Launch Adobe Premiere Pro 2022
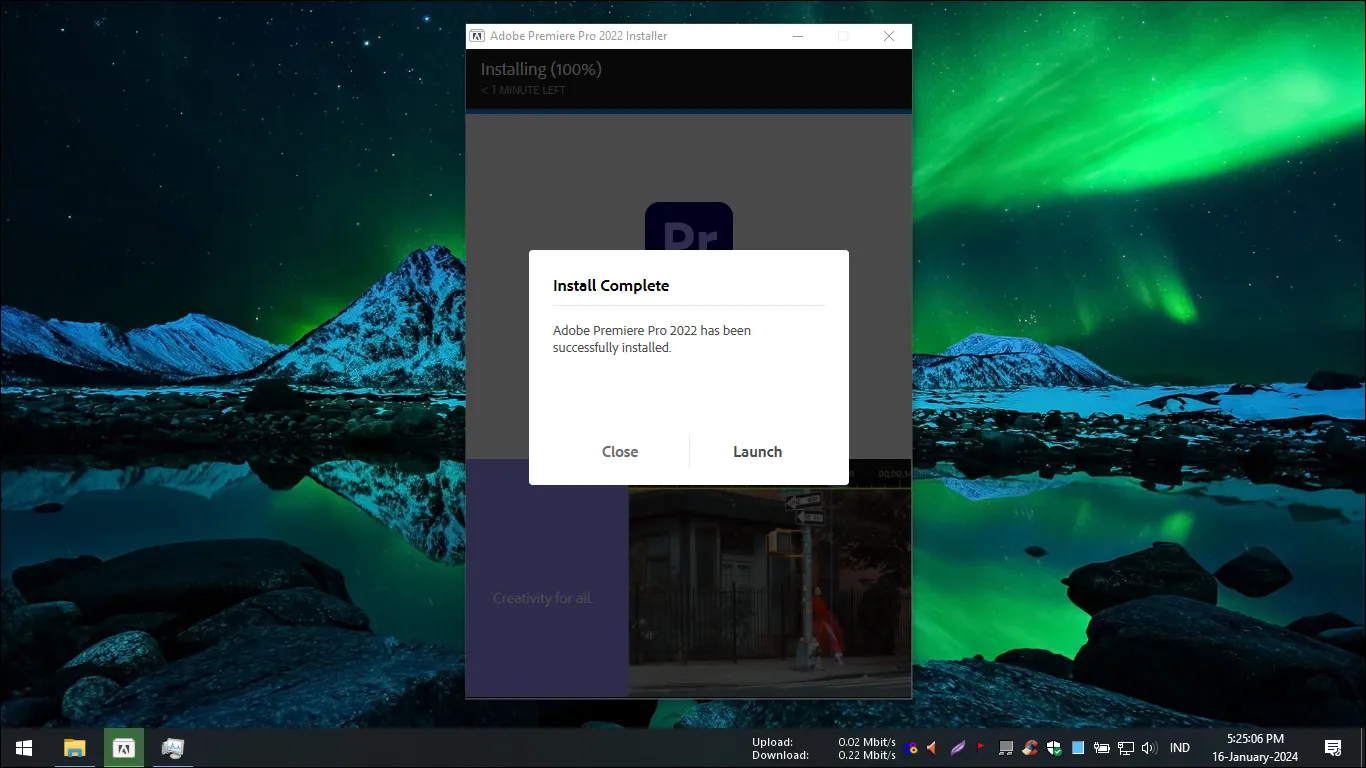Viewport: 1366px width, 768px height. pyautogui.click(x=757, y=451)
